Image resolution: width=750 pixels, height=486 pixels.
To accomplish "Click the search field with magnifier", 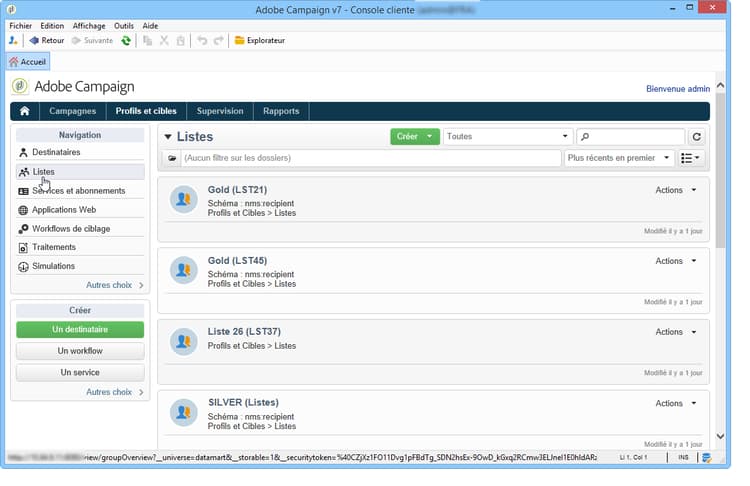I will 631,137.
